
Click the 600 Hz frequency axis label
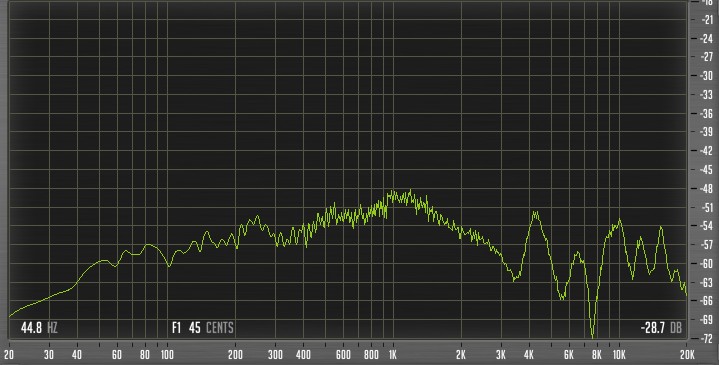343,354
